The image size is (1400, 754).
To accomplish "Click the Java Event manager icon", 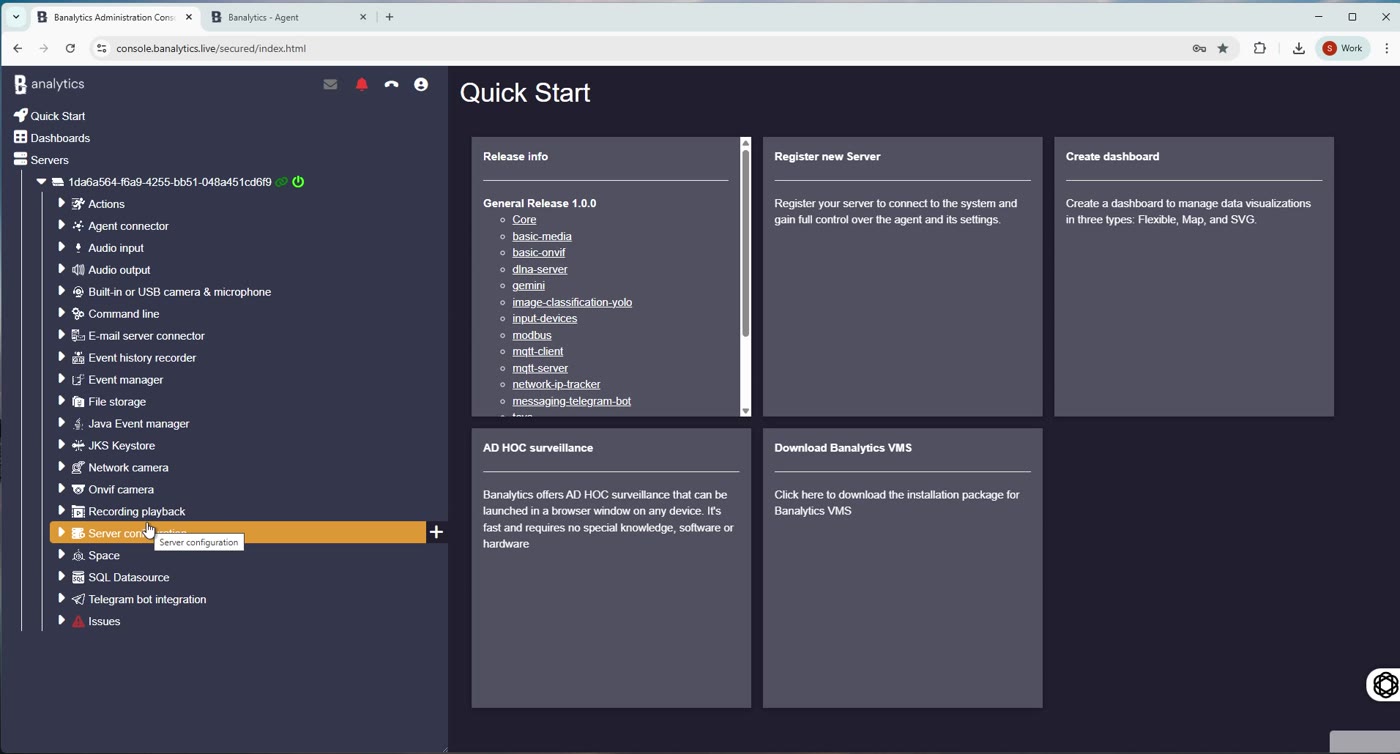I will [78, 424].
